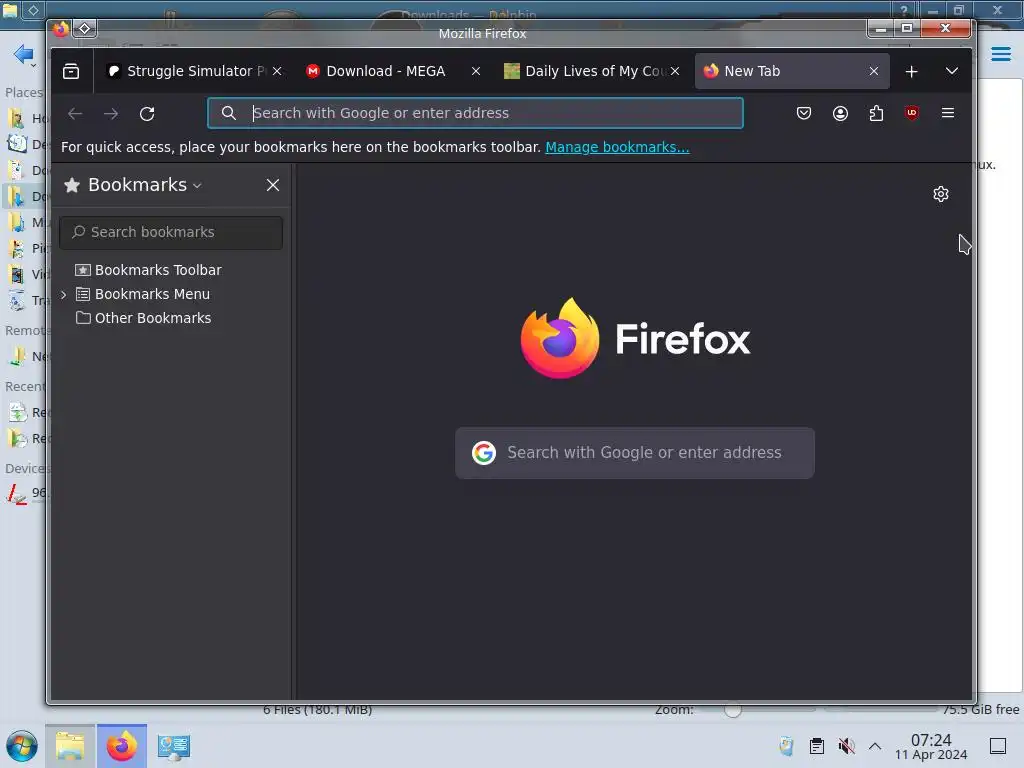Open system settings taskbar icon
This screenshot has height=768, width=1024.
tap(174, 746)
